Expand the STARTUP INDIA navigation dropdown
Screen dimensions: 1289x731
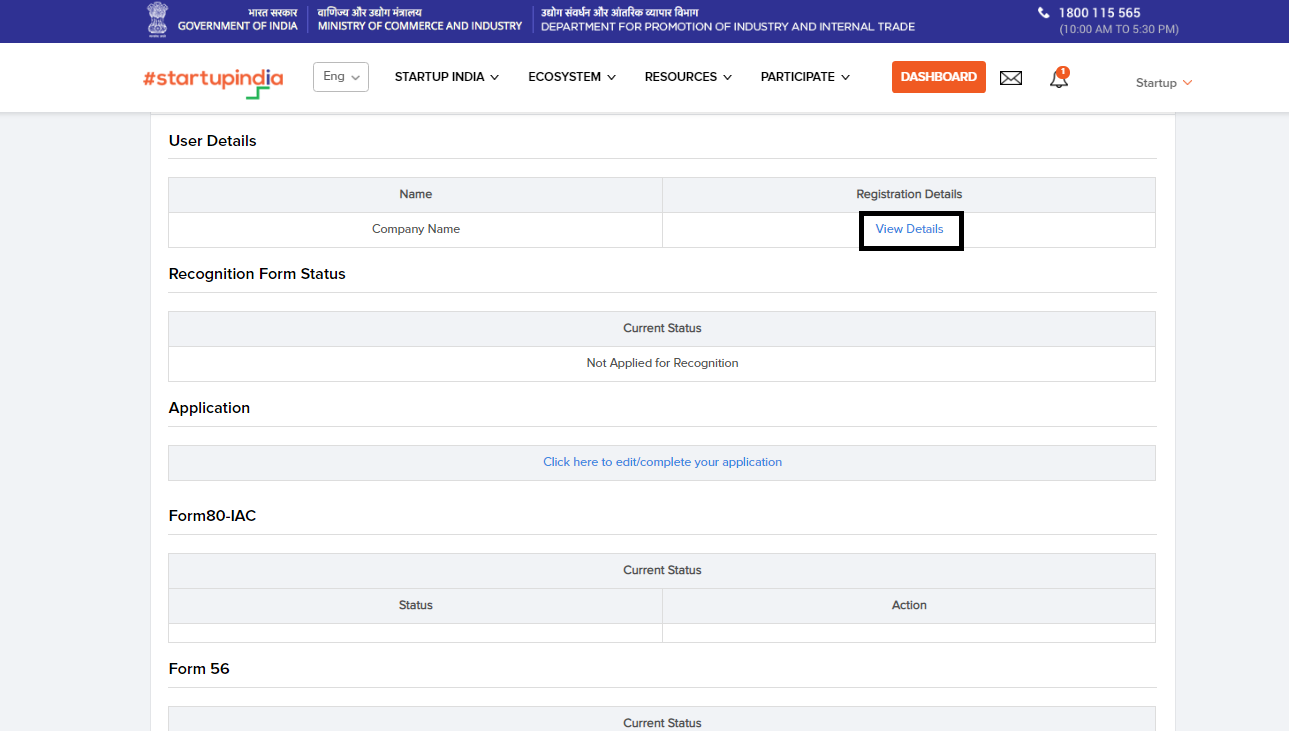[x=495, y=77]
